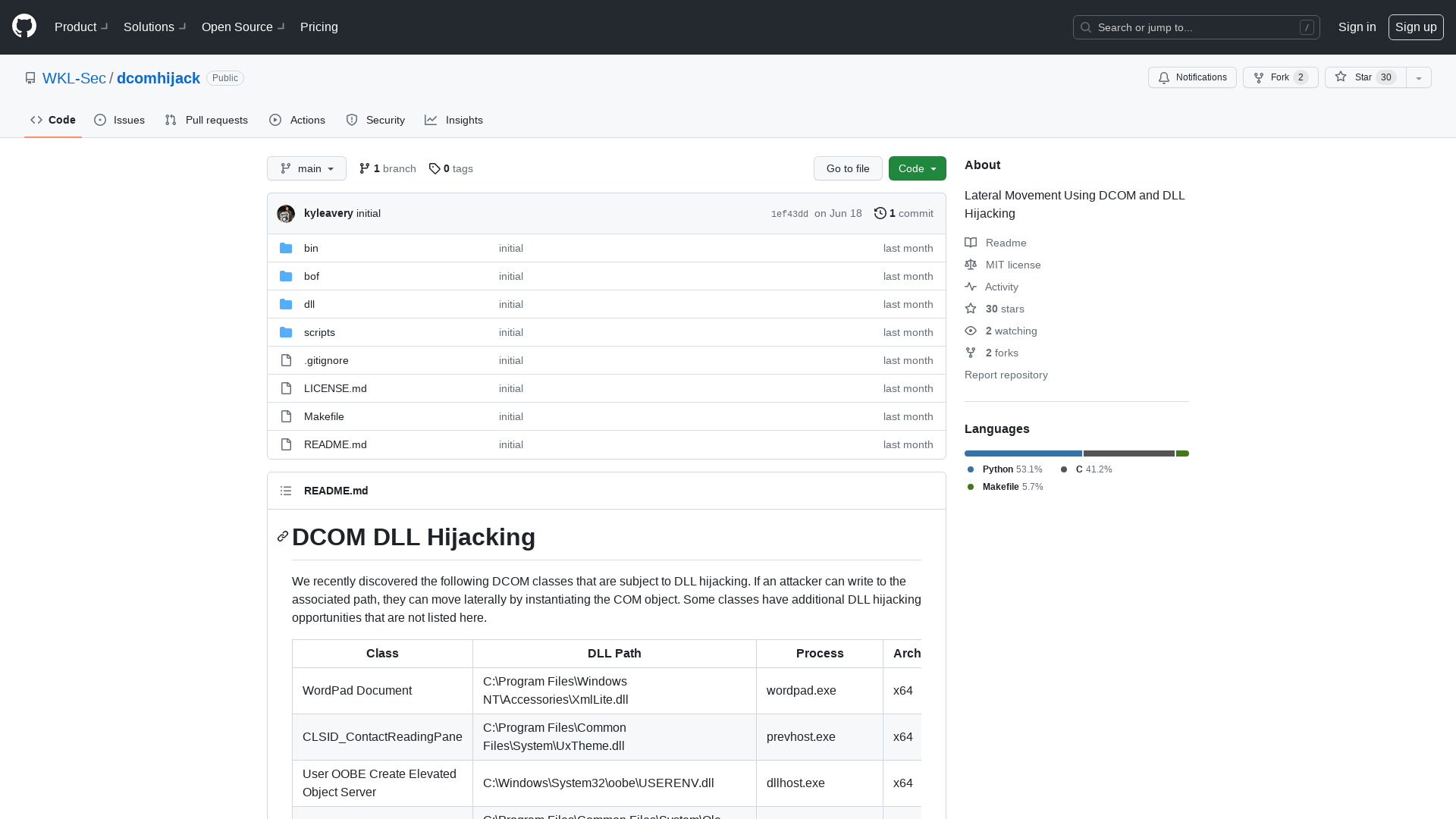Click the Activity pulse icon
The width and height of the screenshot is (1456, 819).
coord(971,287)
